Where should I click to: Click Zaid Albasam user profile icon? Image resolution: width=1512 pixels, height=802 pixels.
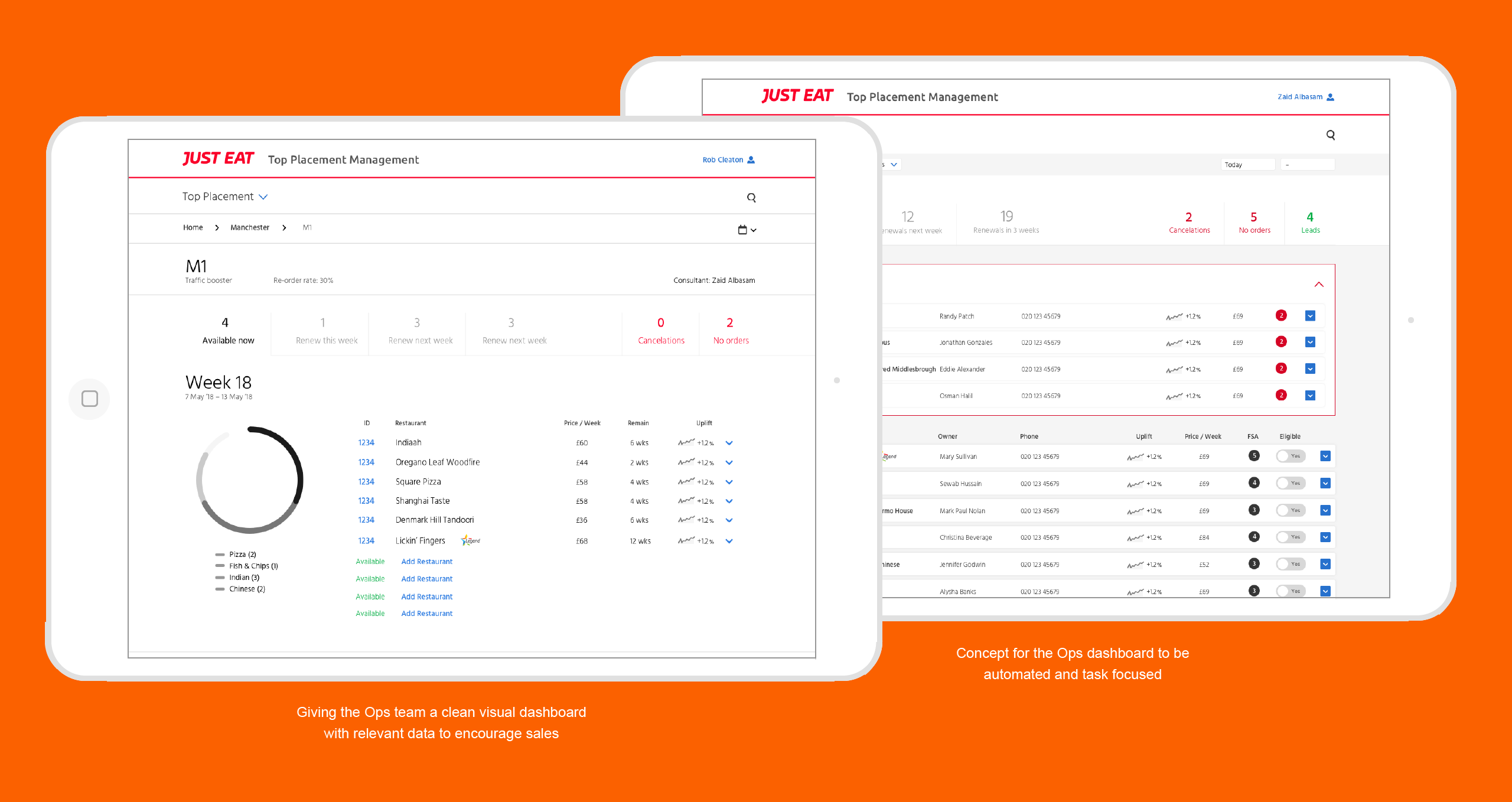(x=1331, y=97)
